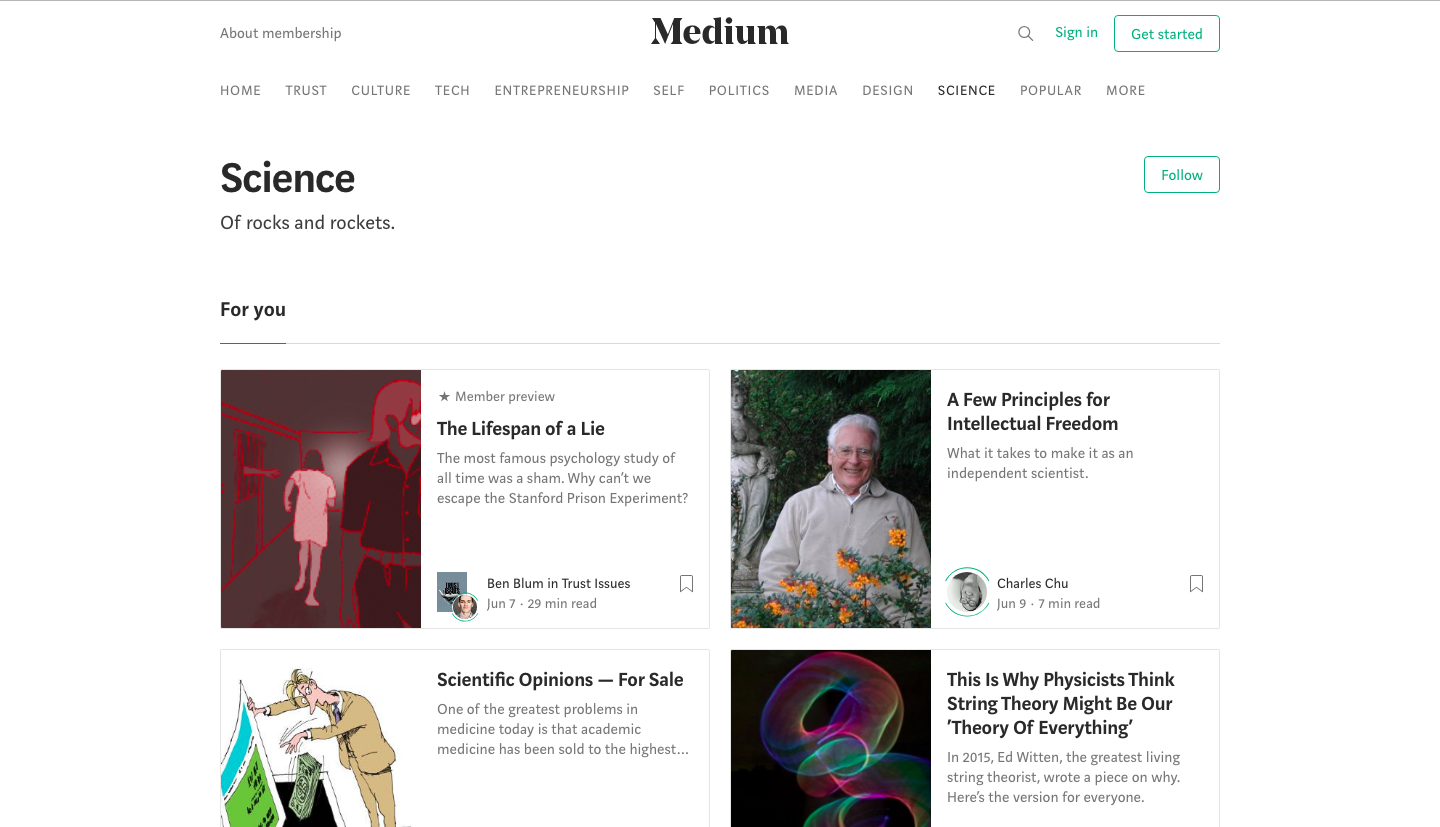Screen dimensions: 1440x827
Task: Bookmark A Few Principles for Intellectual Freedom
Action: coord(1196,583)
